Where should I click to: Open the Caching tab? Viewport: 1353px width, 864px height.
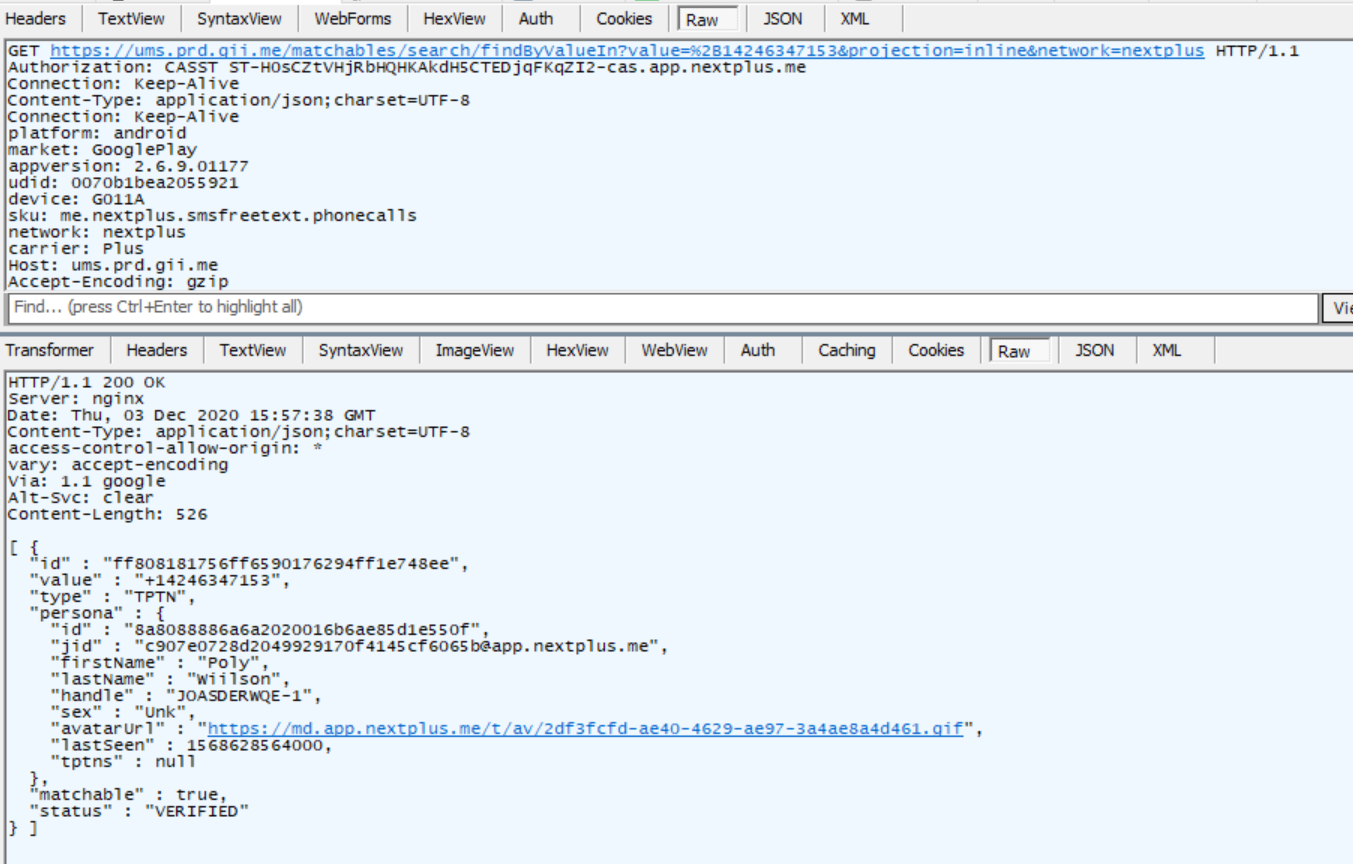846,350
